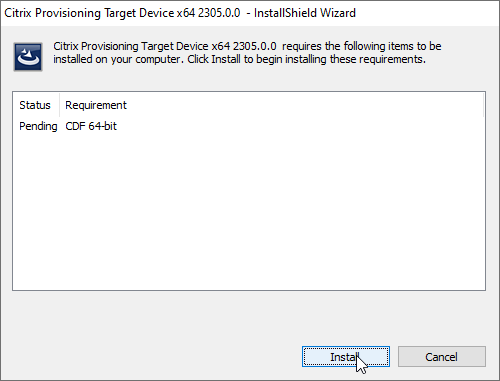
Task: Click the word 'Wizard' in title bar
Action: [x=338, y=13]
